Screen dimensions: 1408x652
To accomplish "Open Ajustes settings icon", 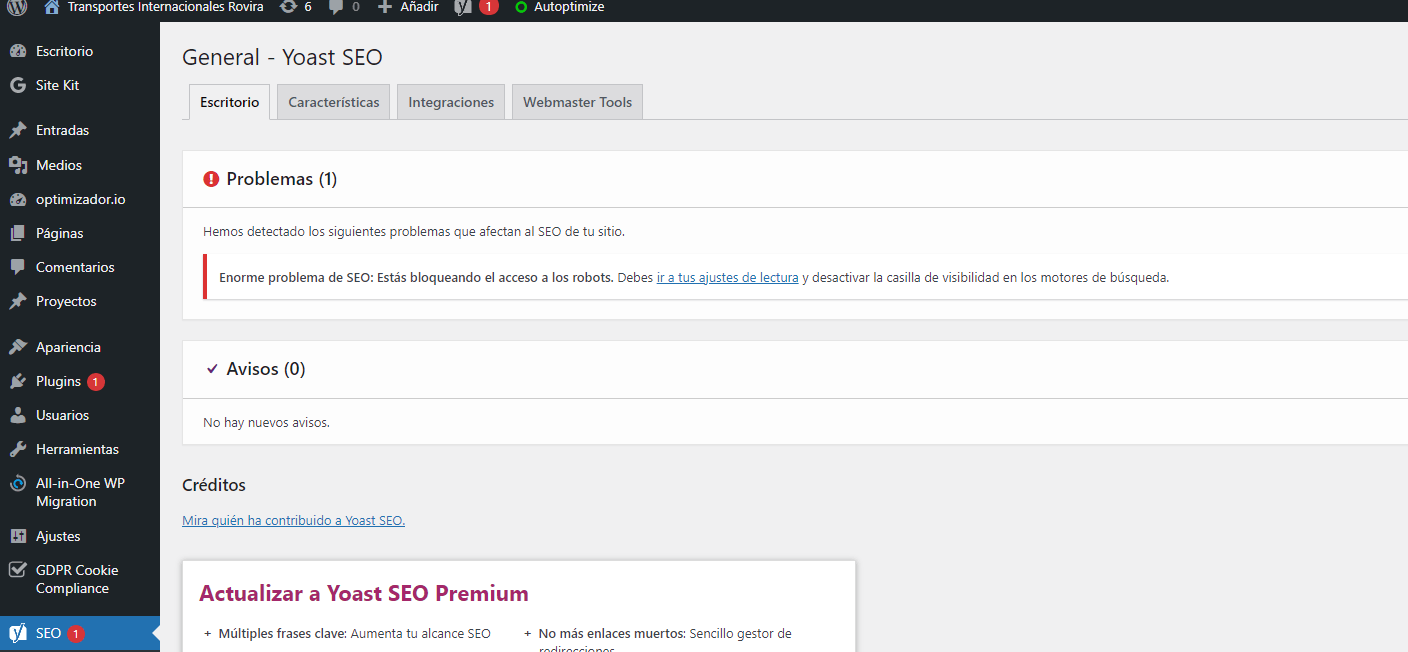I will click(x=17, y=536).
